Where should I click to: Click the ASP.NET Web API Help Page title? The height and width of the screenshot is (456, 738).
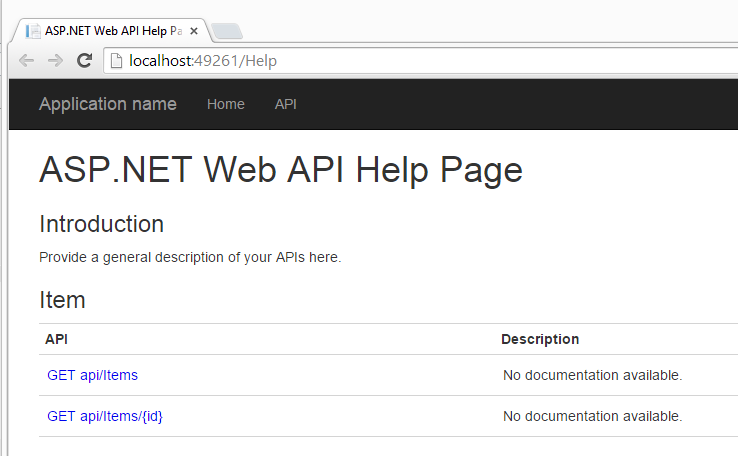pos(281,170)
